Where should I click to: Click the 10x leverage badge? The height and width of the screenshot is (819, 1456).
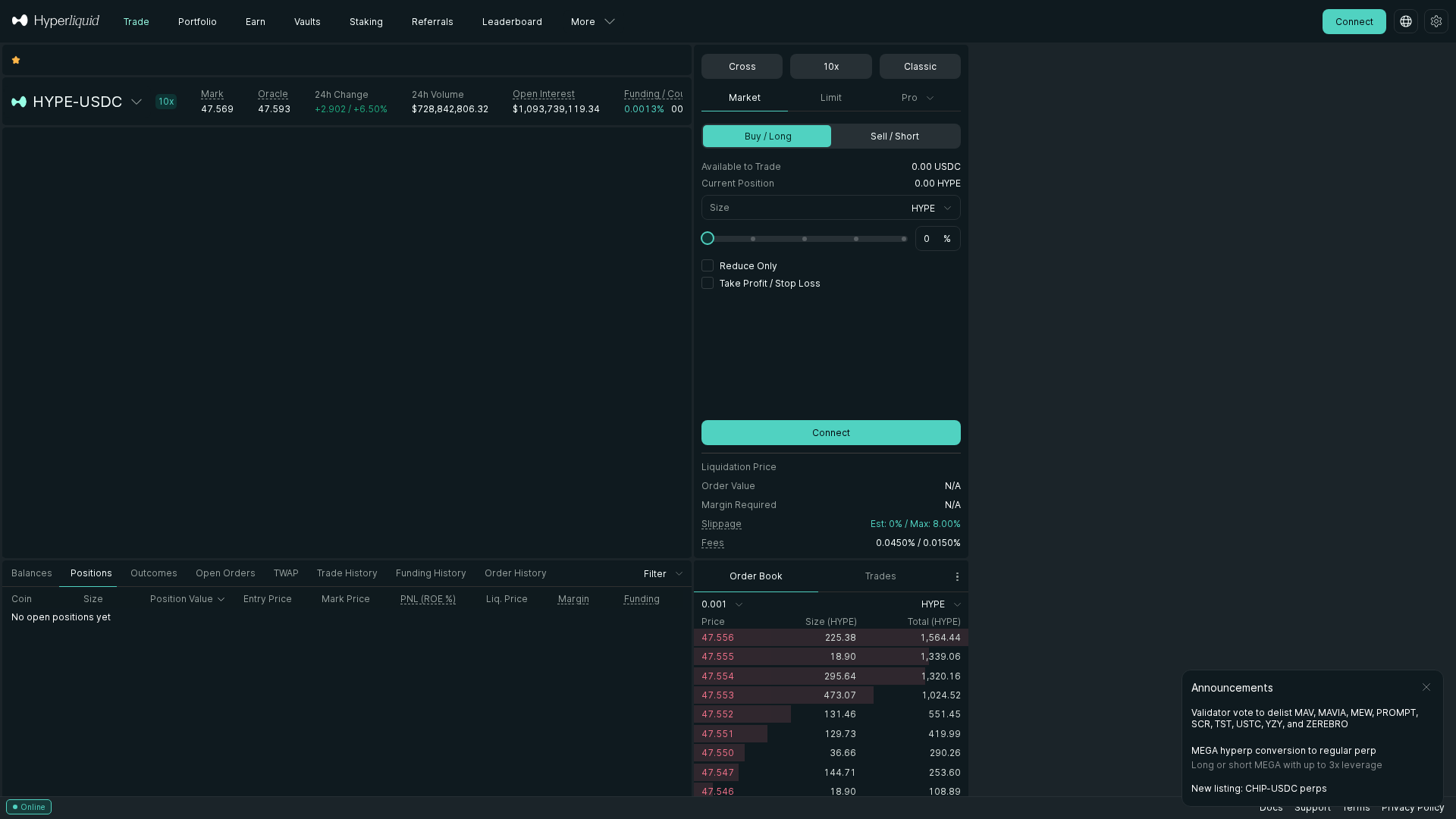pyautogui.click(x=166, y=102)
